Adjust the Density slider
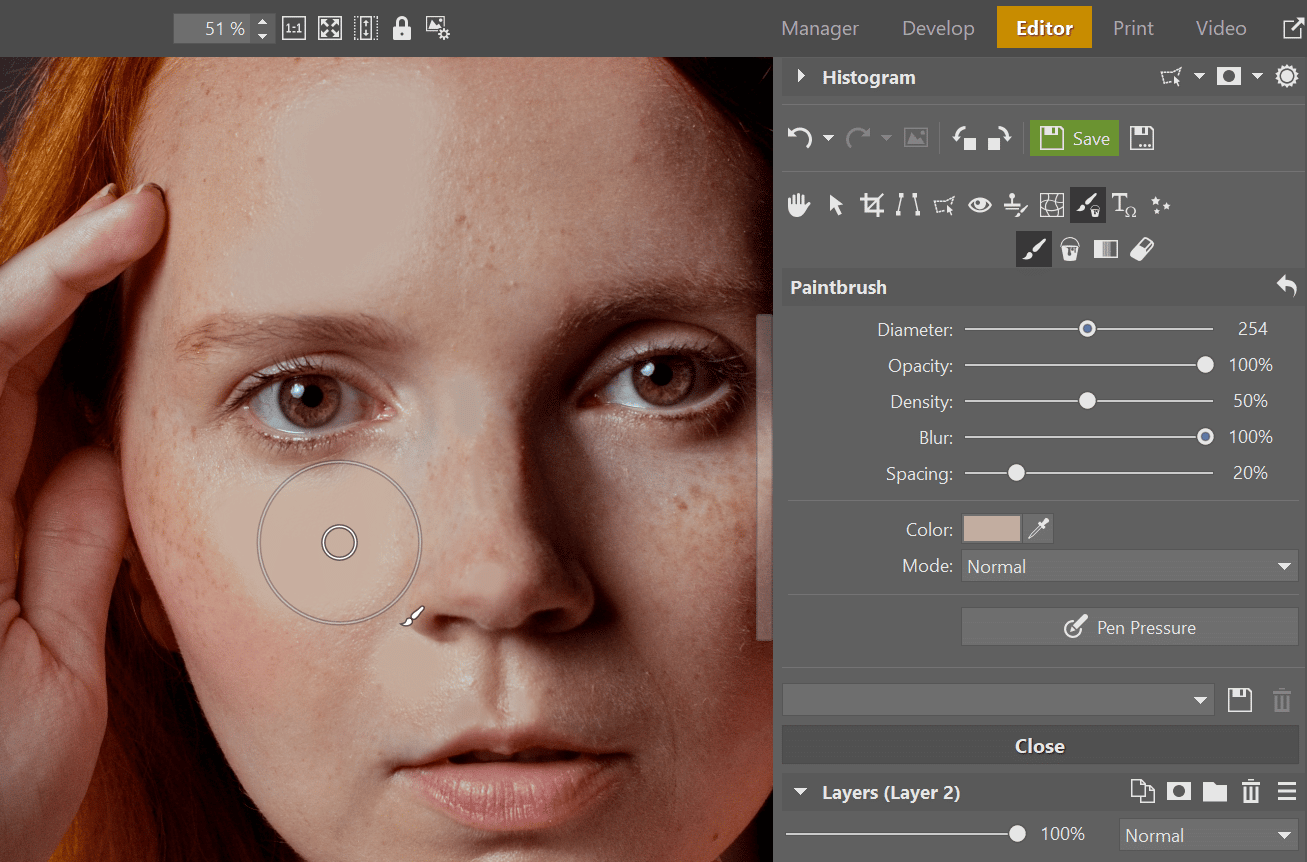1307x862 pixels. pyautogui.click(x=1088, y=401)
